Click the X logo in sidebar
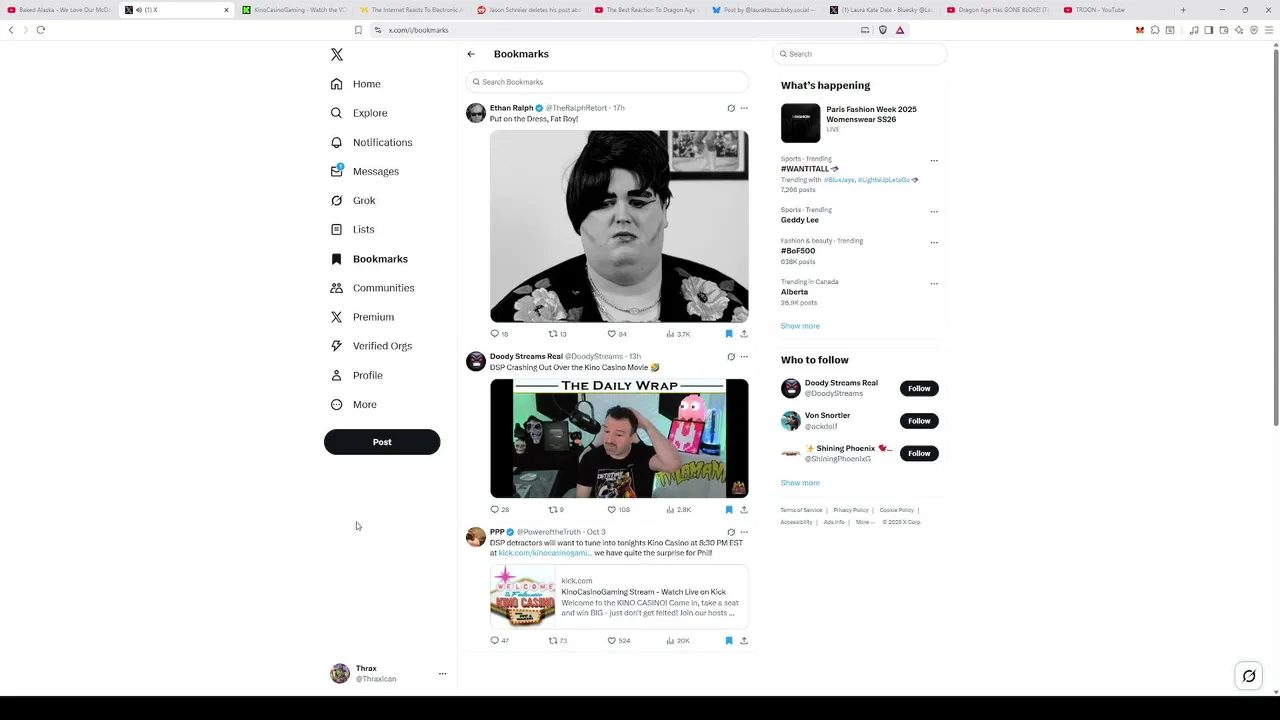 coord(337,55)
